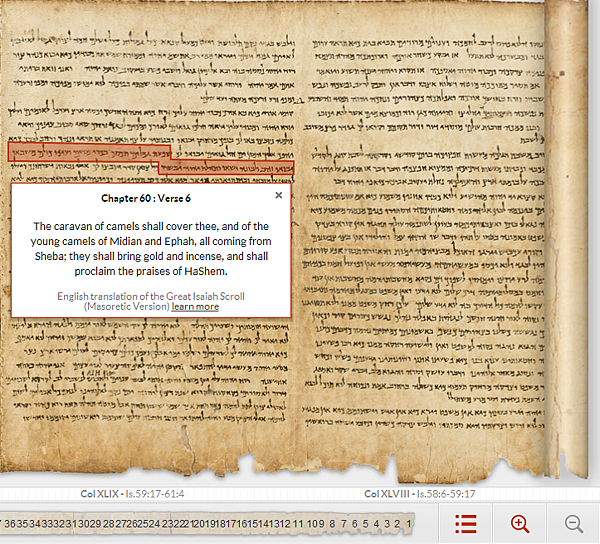Jump to column 6 in the scroll navigator

(354, 524)
